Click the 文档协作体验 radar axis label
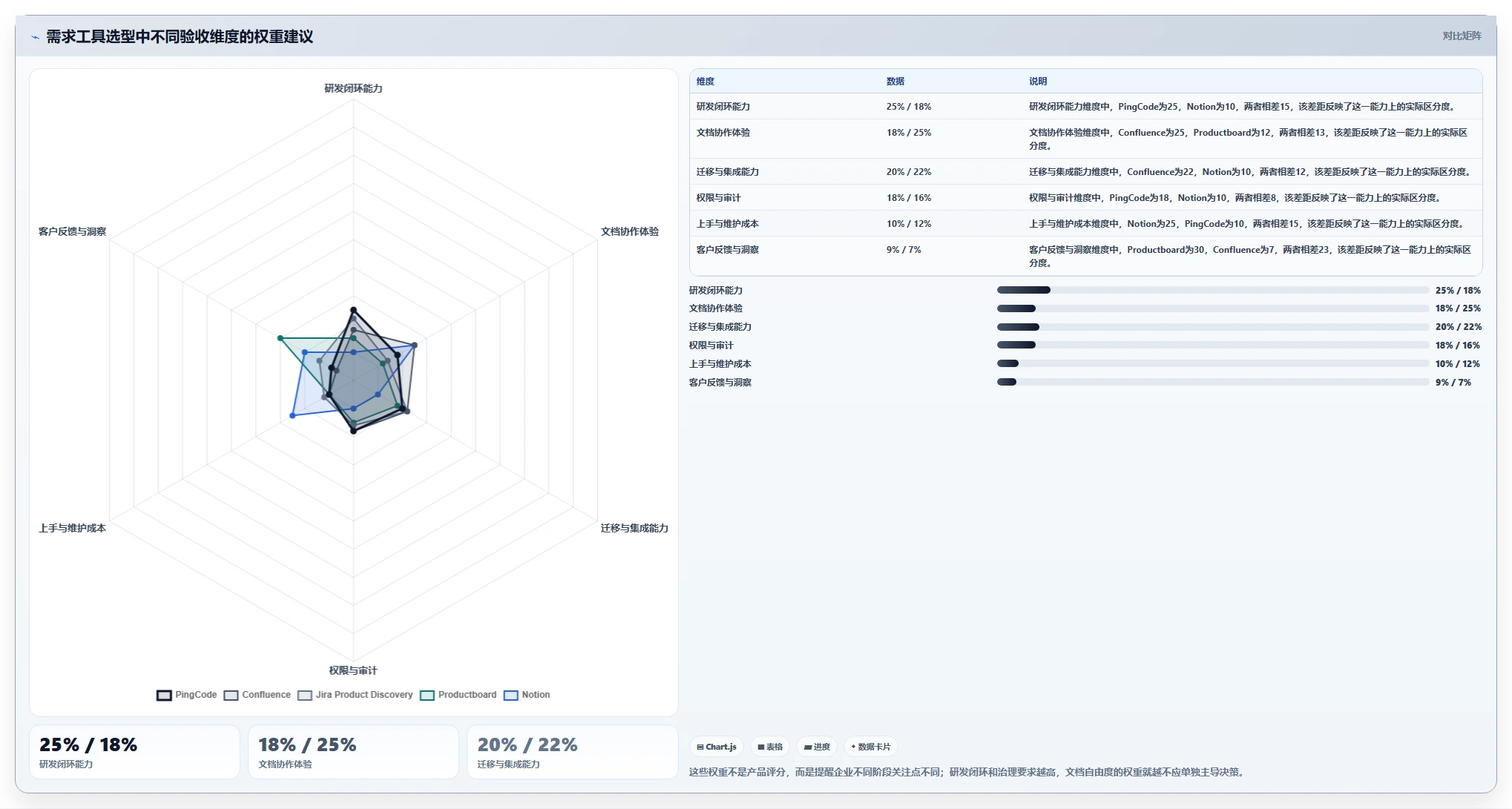Image resolution: width=1512 pixels, height=809 pixels. pos(630,231)
